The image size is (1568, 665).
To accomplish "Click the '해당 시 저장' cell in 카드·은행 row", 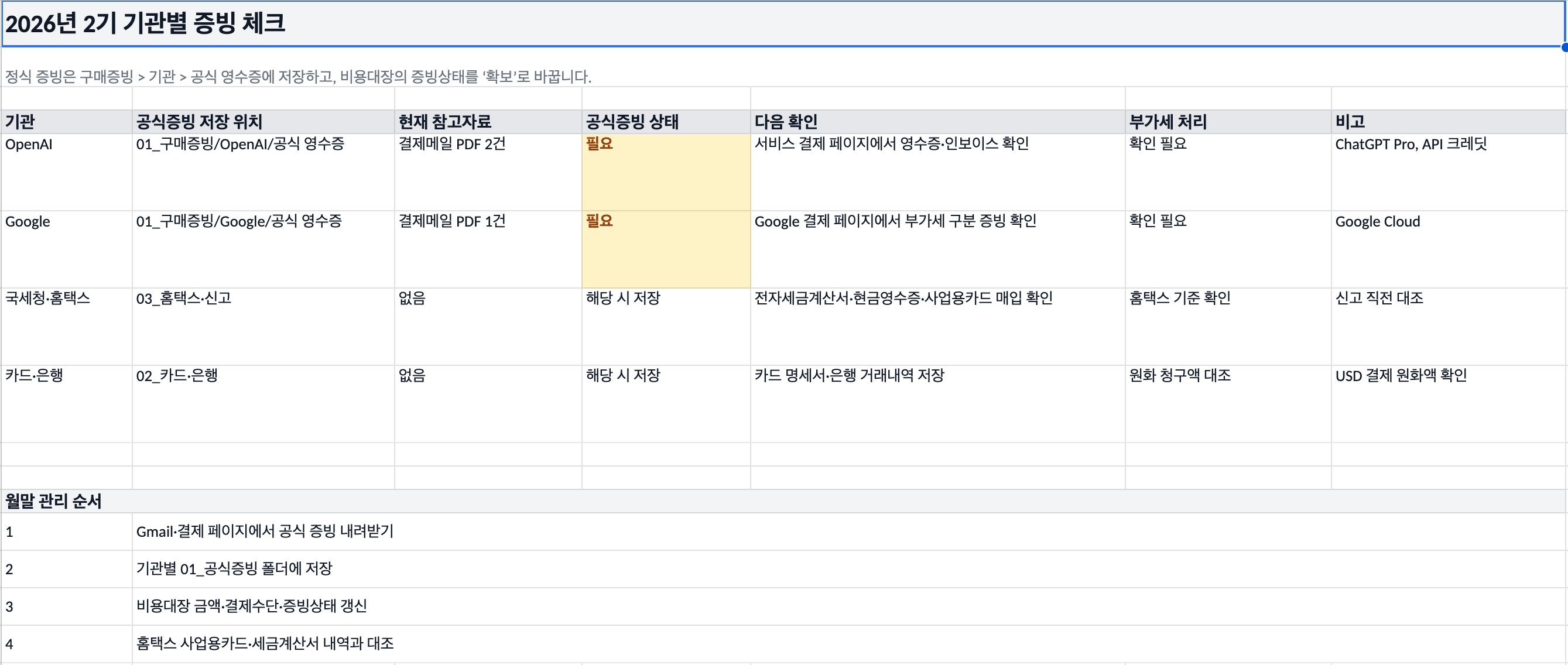I will coord(666,404).
